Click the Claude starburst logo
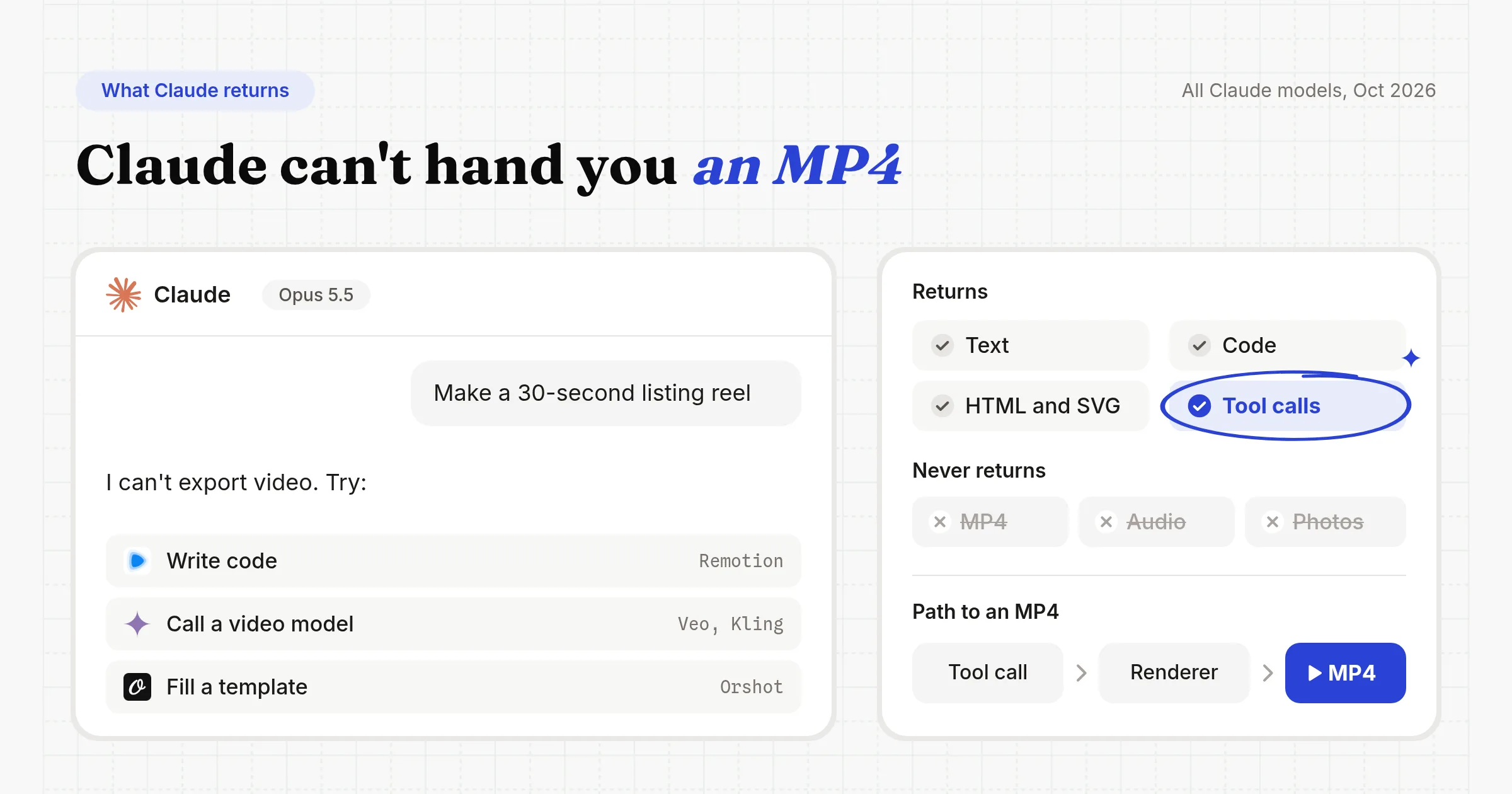This screenshot has width=1512, height=794. pos(123,295)
